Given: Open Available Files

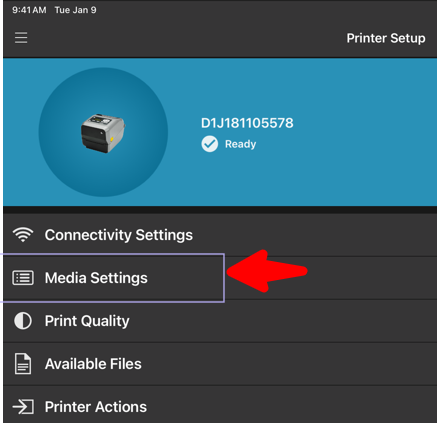Looking at the screenshot, I should 220,364.
